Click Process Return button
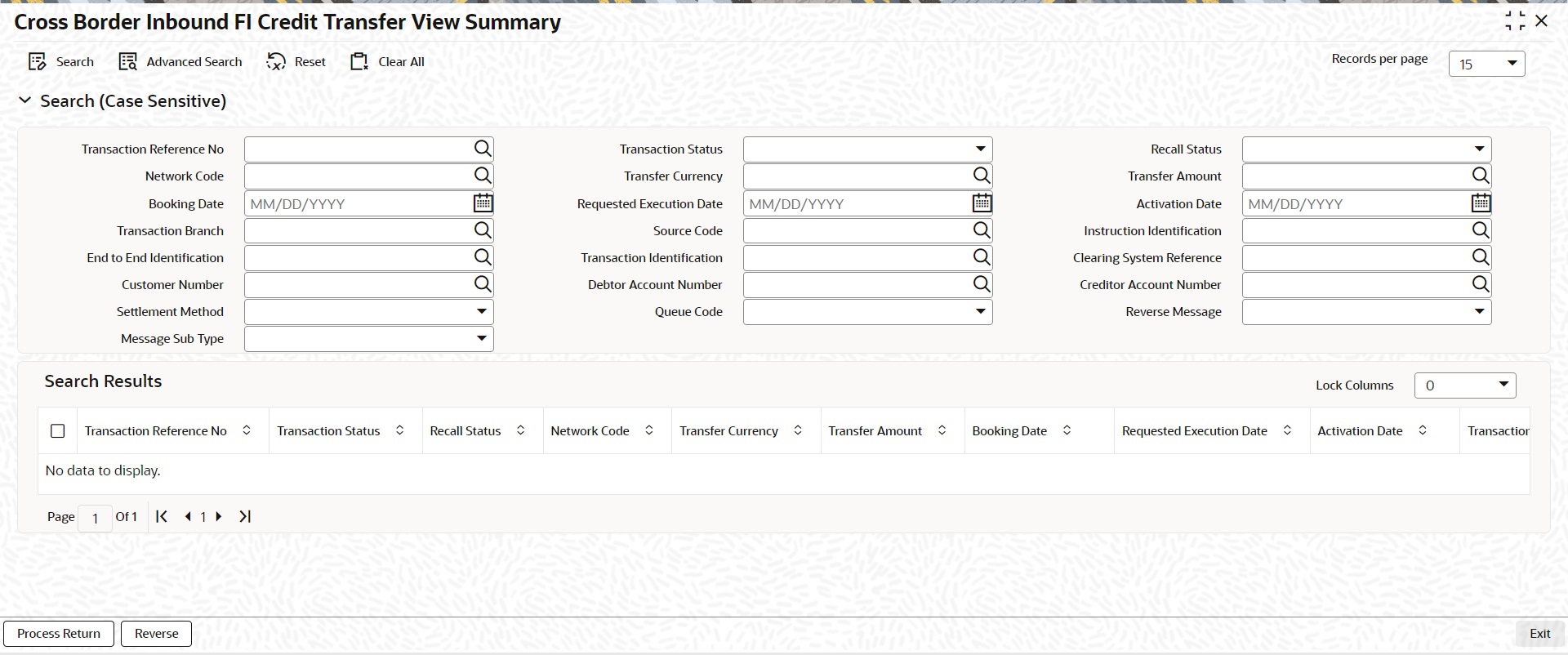This screenshot has height=655, width=1568. click(x=59, y=634)
